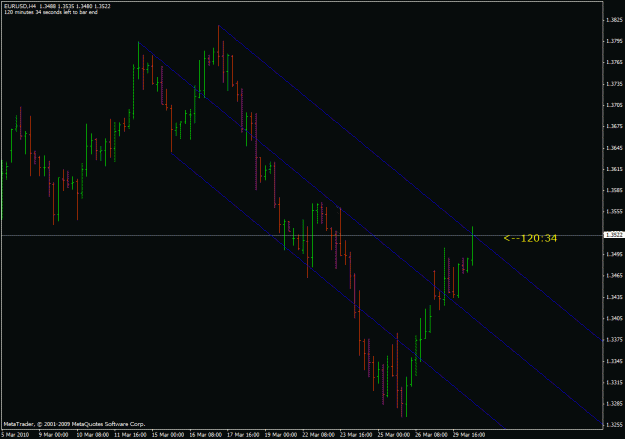The image size is (625, 439).
Task: Click the '23 Mar 16:00' time axis label
Action: coord(356,435)
